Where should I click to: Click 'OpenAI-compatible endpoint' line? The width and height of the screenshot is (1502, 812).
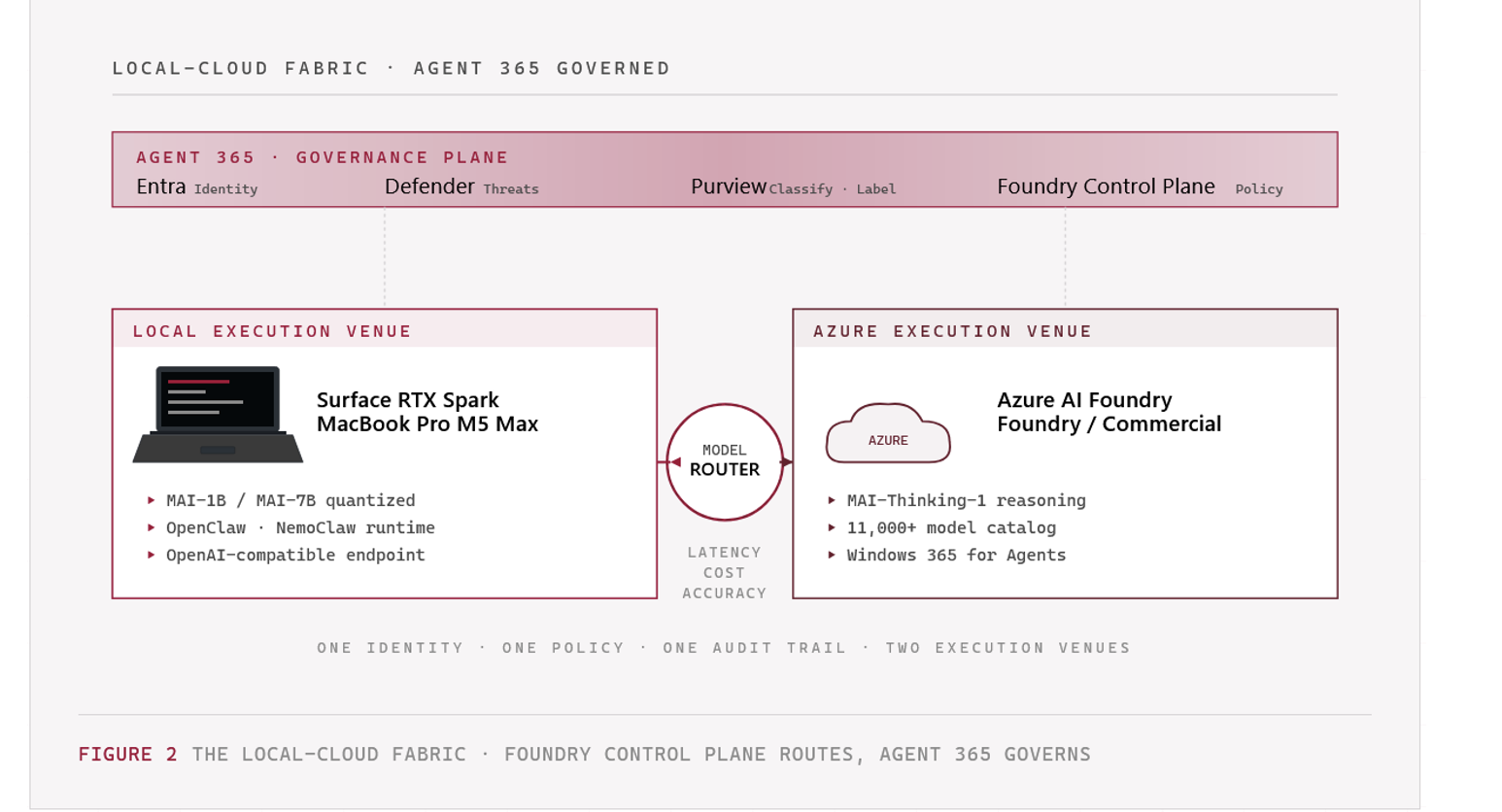pyautogui.click(x=295, y=555)
